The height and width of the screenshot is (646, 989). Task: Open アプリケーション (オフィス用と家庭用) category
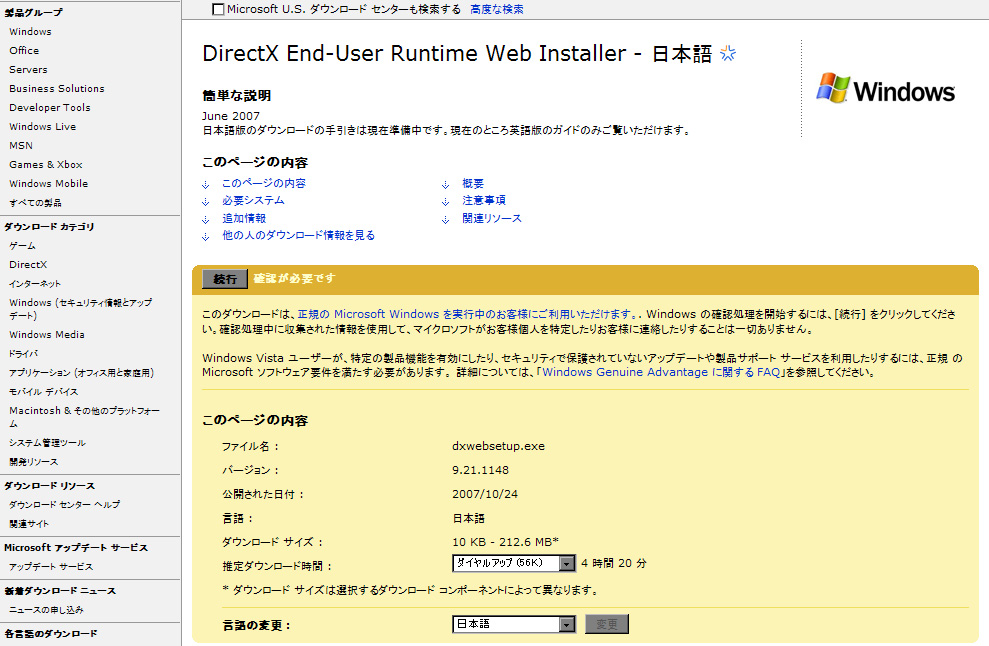81,373
